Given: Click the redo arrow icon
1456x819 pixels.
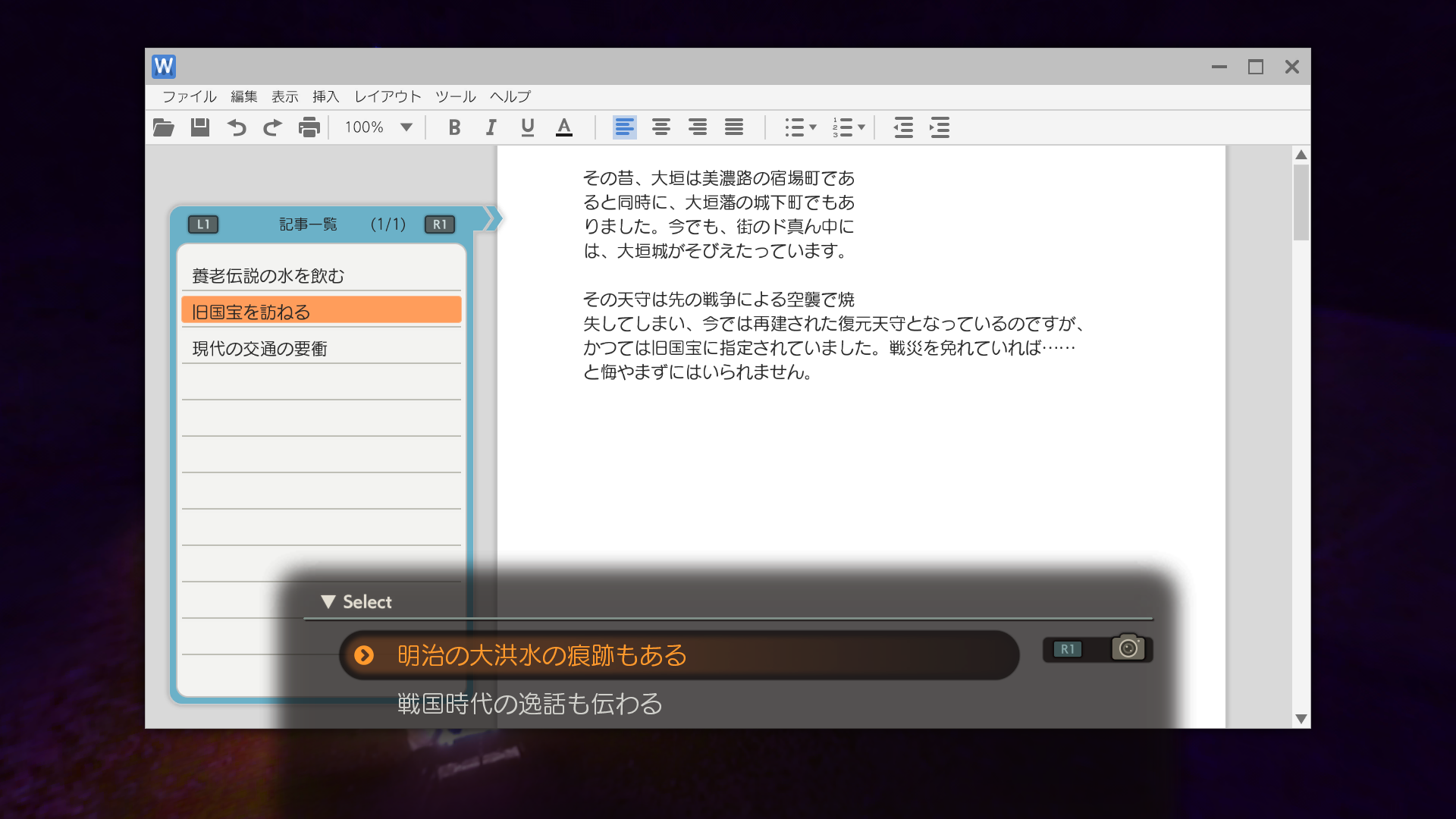Looking at the screenshot, I should 272,127.
